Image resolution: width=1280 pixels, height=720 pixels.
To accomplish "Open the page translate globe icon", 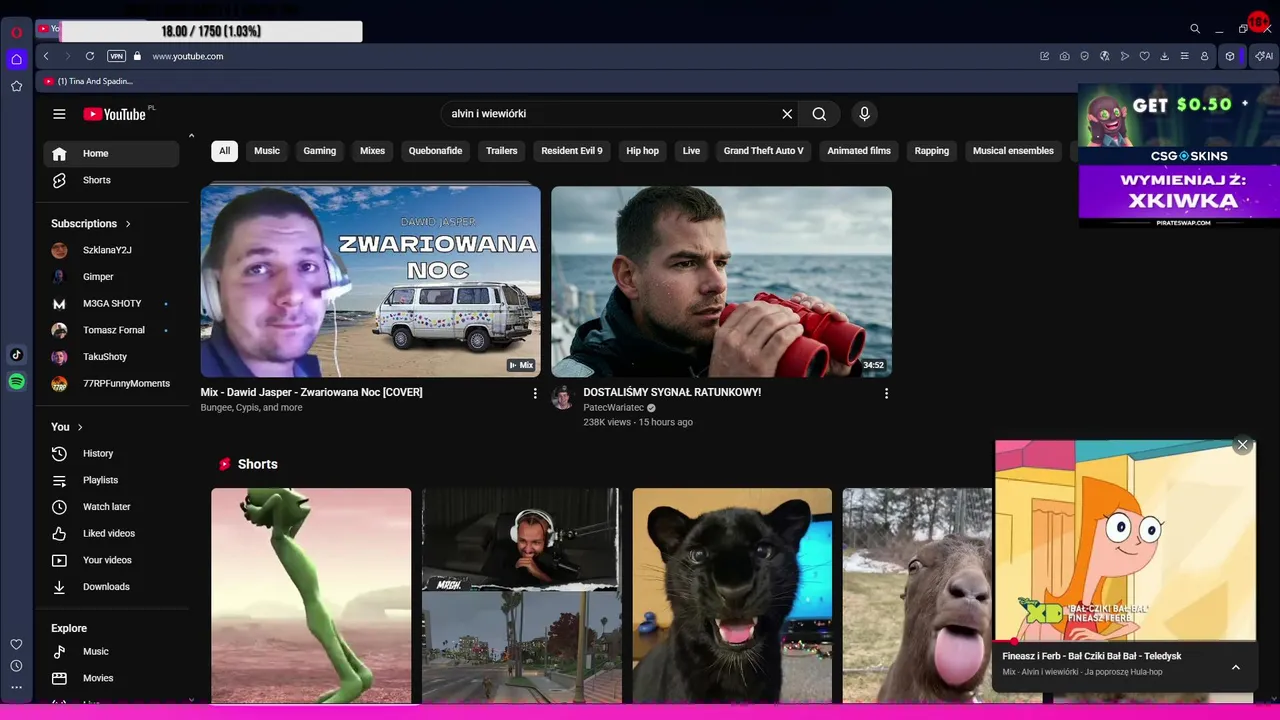I will coord(1105,56).
